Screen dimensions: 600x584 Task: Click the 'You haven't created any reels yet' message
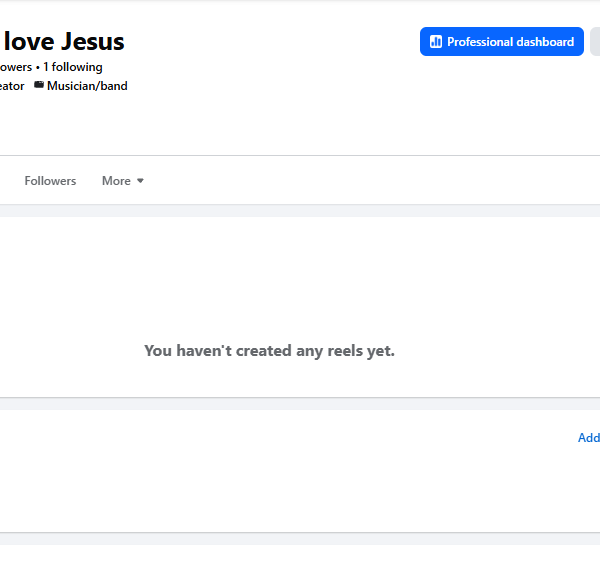[x=269, y=351]
